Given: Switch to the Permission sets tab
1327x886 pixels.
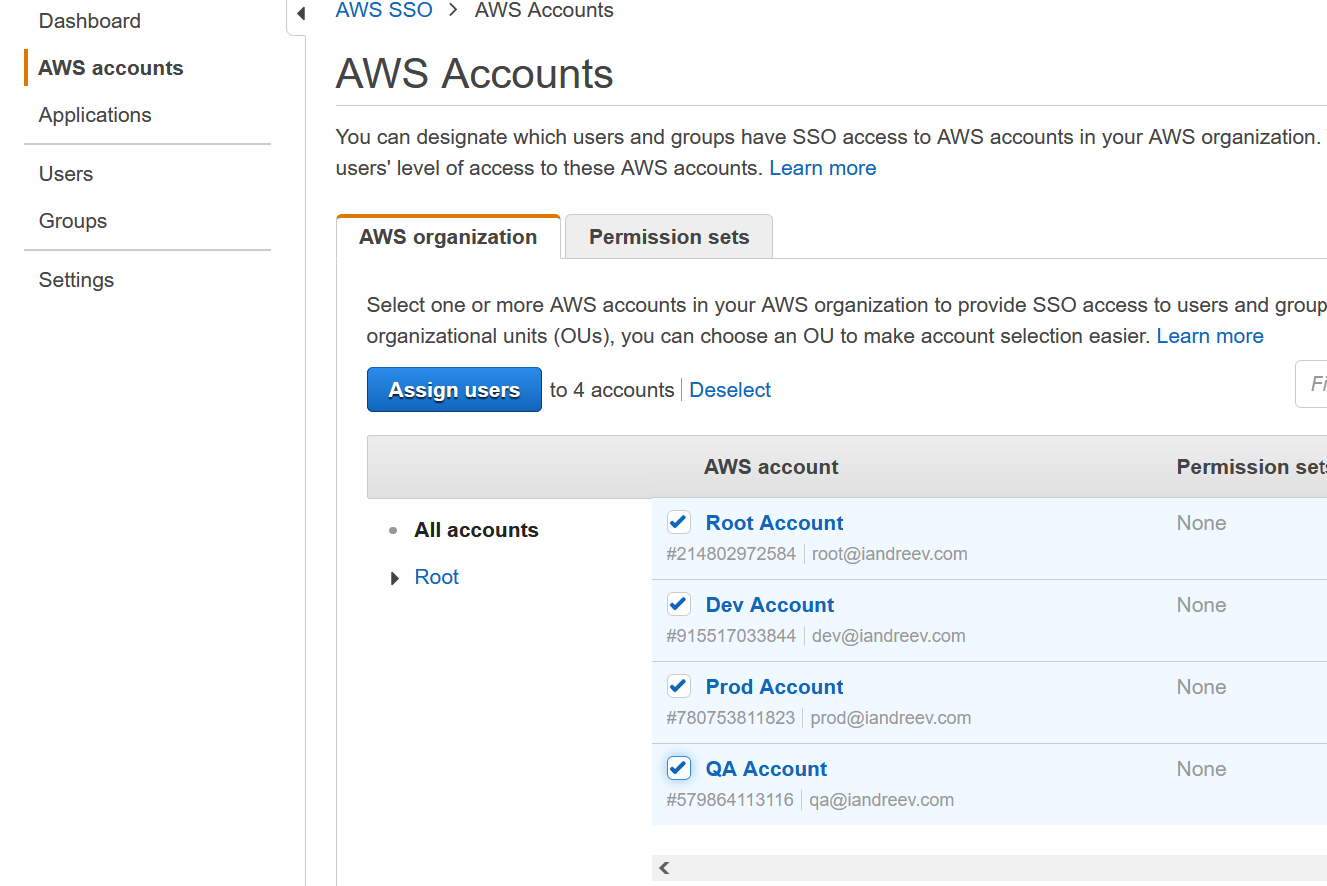Looking at the screenshot, I should point(669,237).
